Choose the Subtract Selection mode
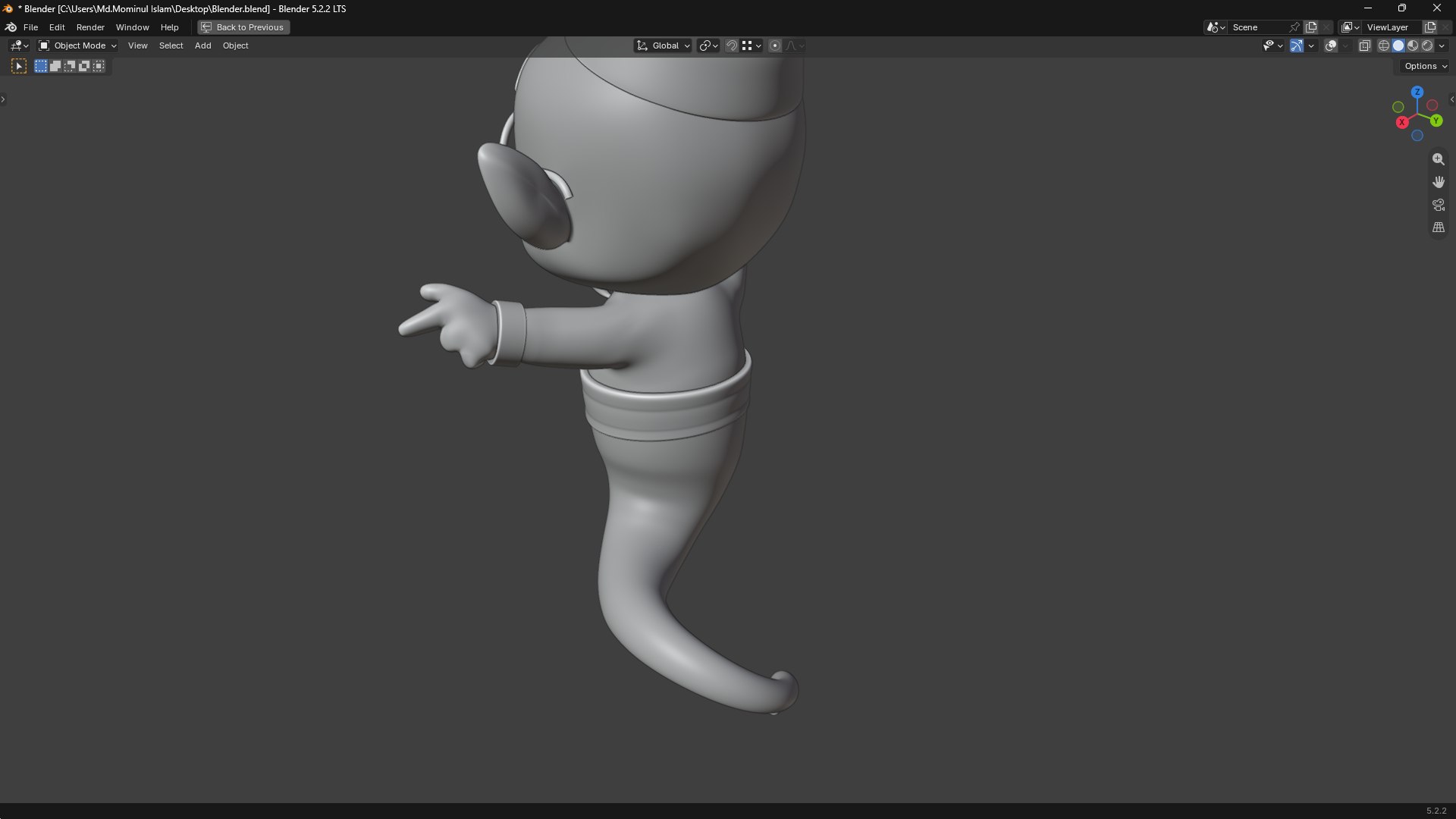 [x=70, y=66]
